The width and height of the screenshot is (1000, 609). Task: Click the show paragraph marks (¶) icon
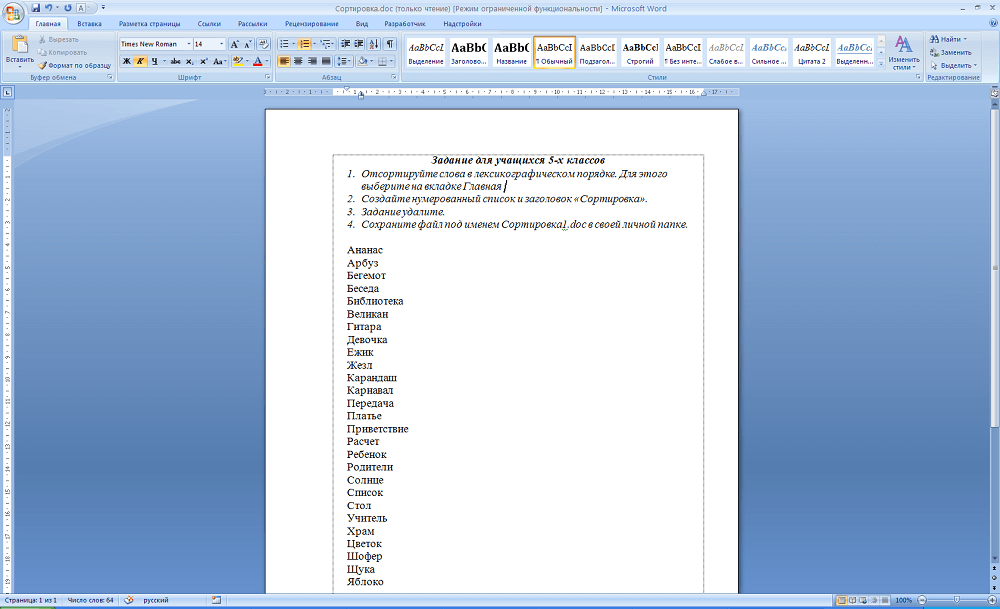[390, 44]
